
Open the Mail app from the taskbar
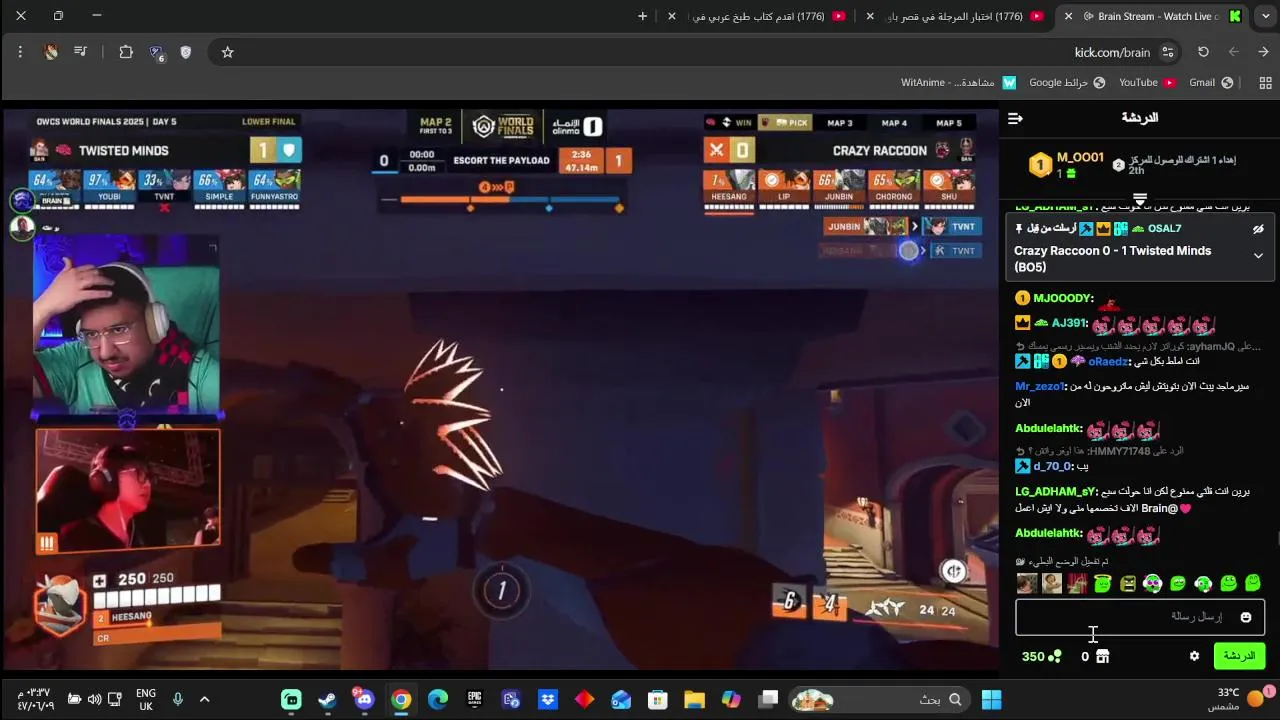(621, 699)
